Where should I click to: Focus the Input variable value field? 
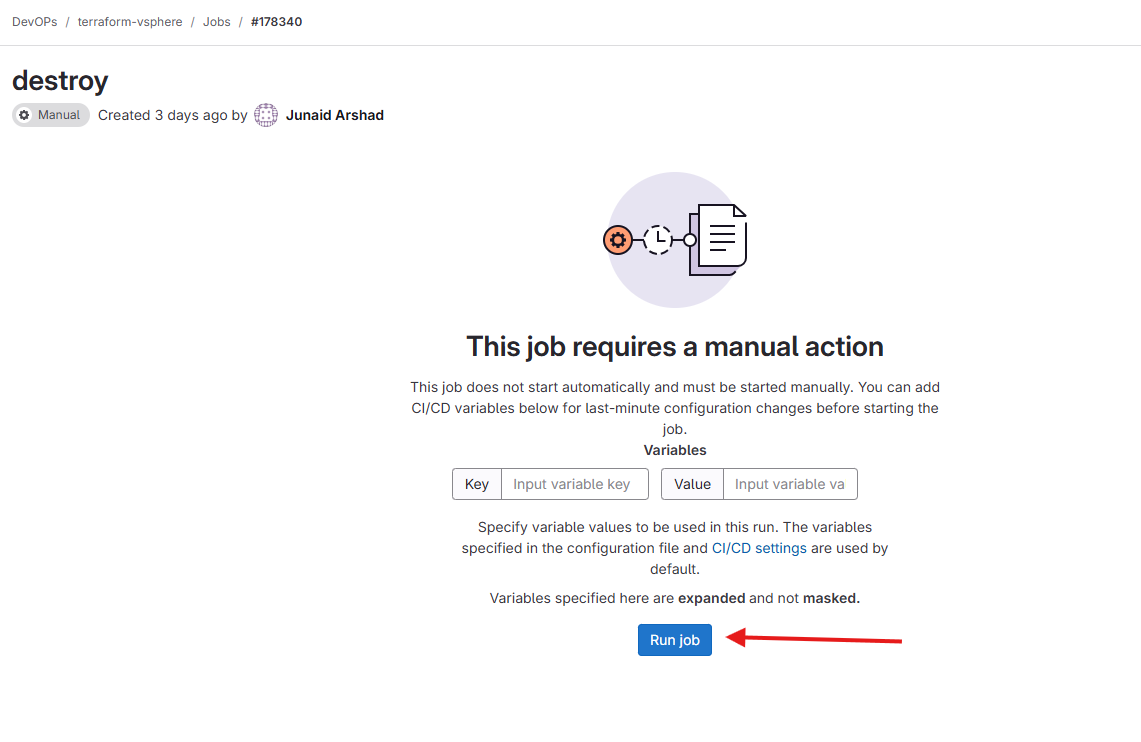pos(789,484)
